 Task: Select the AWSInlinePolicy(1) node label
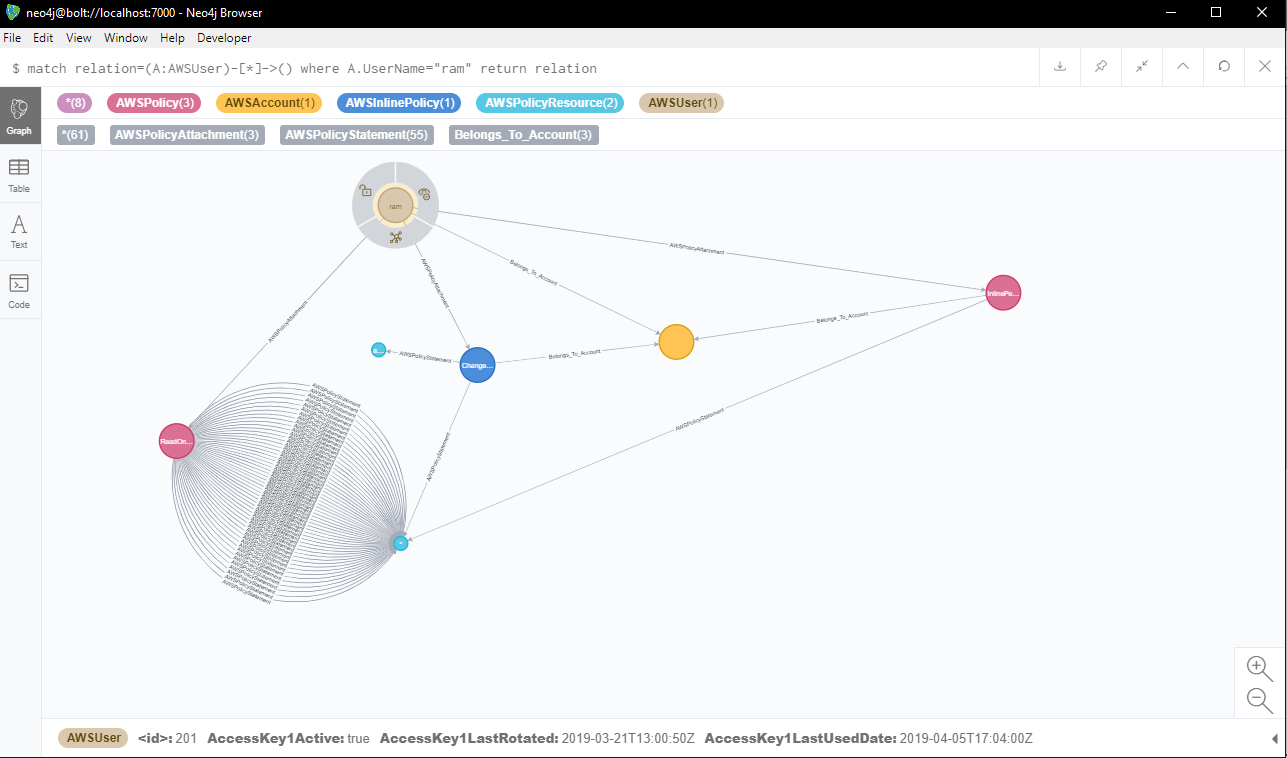pos(398,103)
